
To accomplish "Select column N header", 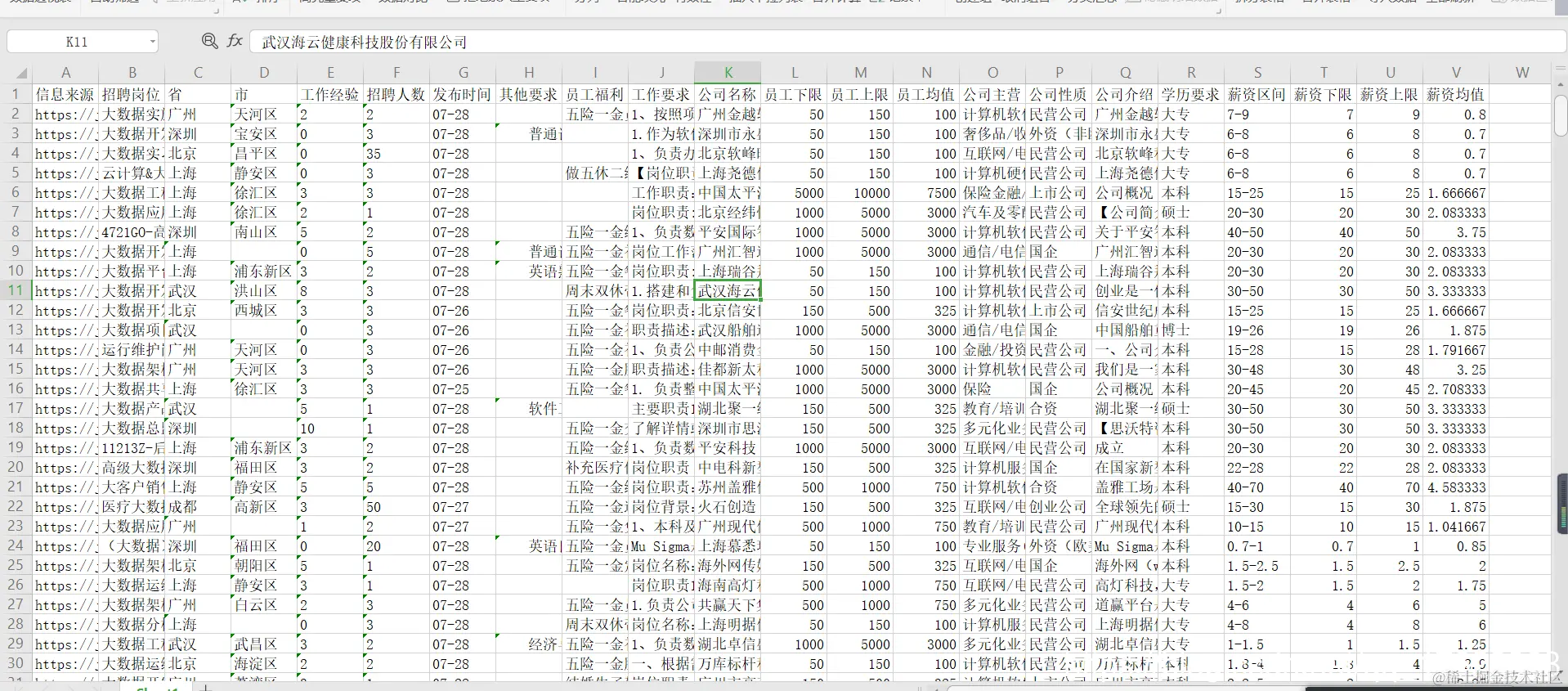I will pyautogui.click(x=926, y=73).
